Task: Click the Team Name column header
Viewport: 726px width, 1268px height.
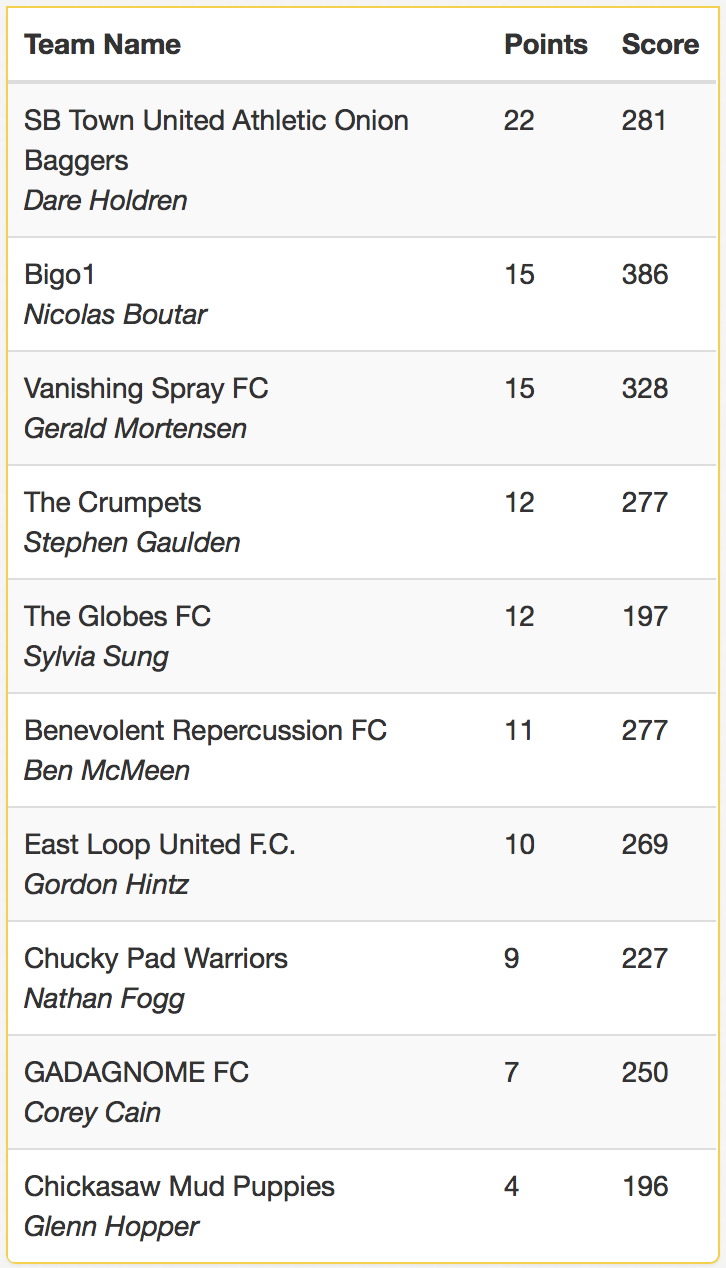Action: (102, 45)
